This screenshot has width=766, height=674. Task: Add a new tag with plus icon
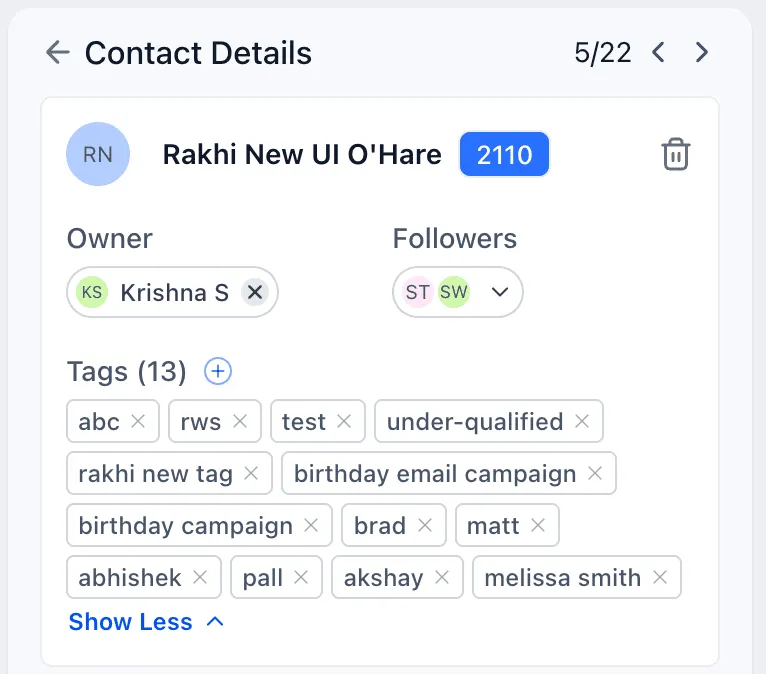217,372
